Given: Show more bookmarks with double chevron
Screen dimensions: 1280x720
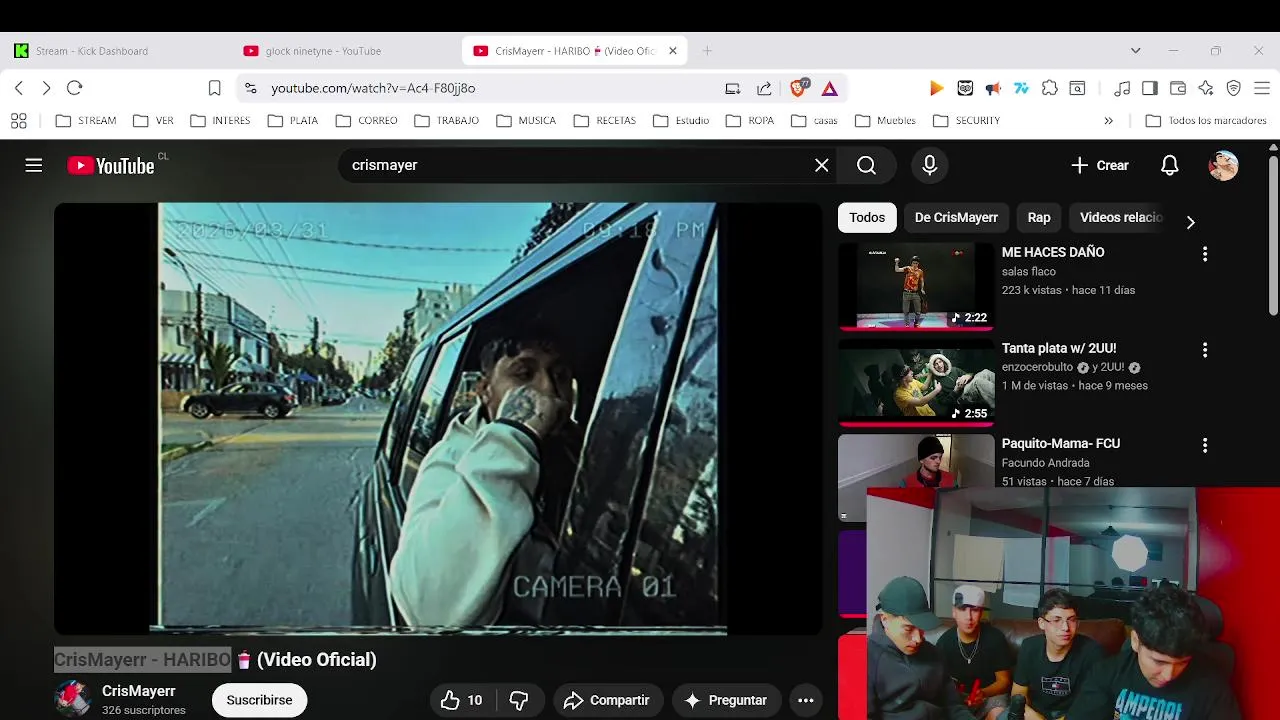Looking at the screenshot, I should [1108, 121].
